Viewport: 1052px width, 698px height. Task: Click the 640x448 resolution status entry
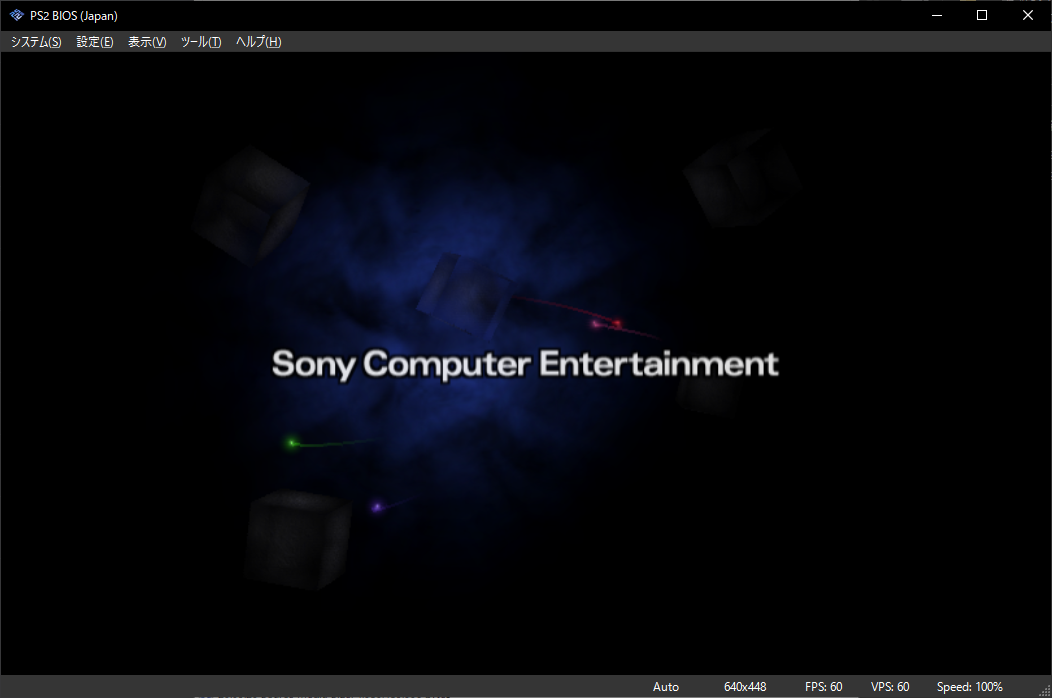(745, 687)
